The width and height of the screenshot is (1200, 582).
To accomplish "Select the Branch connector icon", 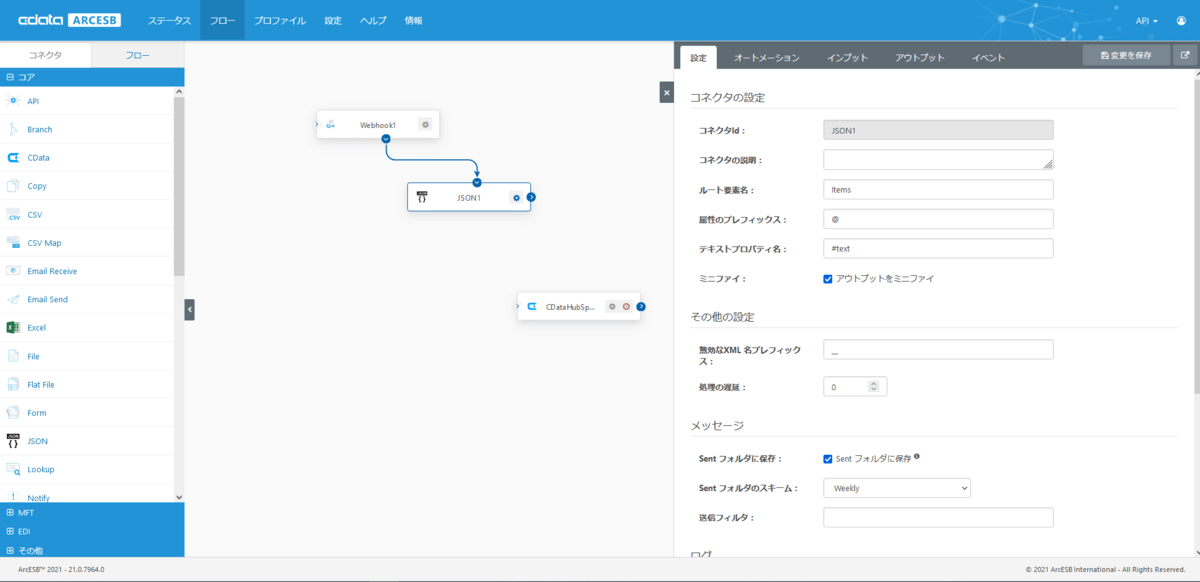I will 13,129.
